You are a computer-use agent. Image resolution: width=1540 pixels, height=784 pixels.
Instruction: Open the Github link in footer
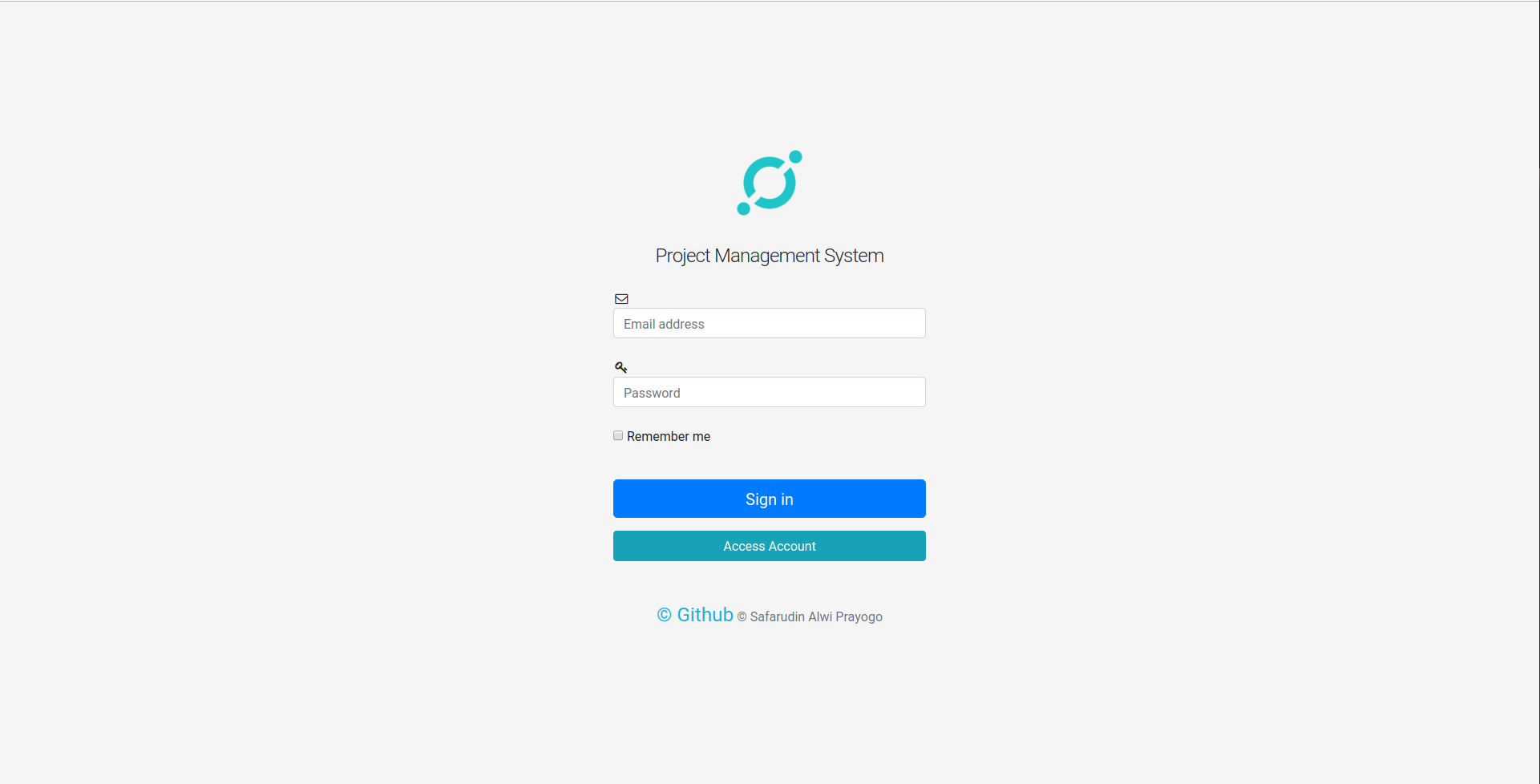pos(705,615)
